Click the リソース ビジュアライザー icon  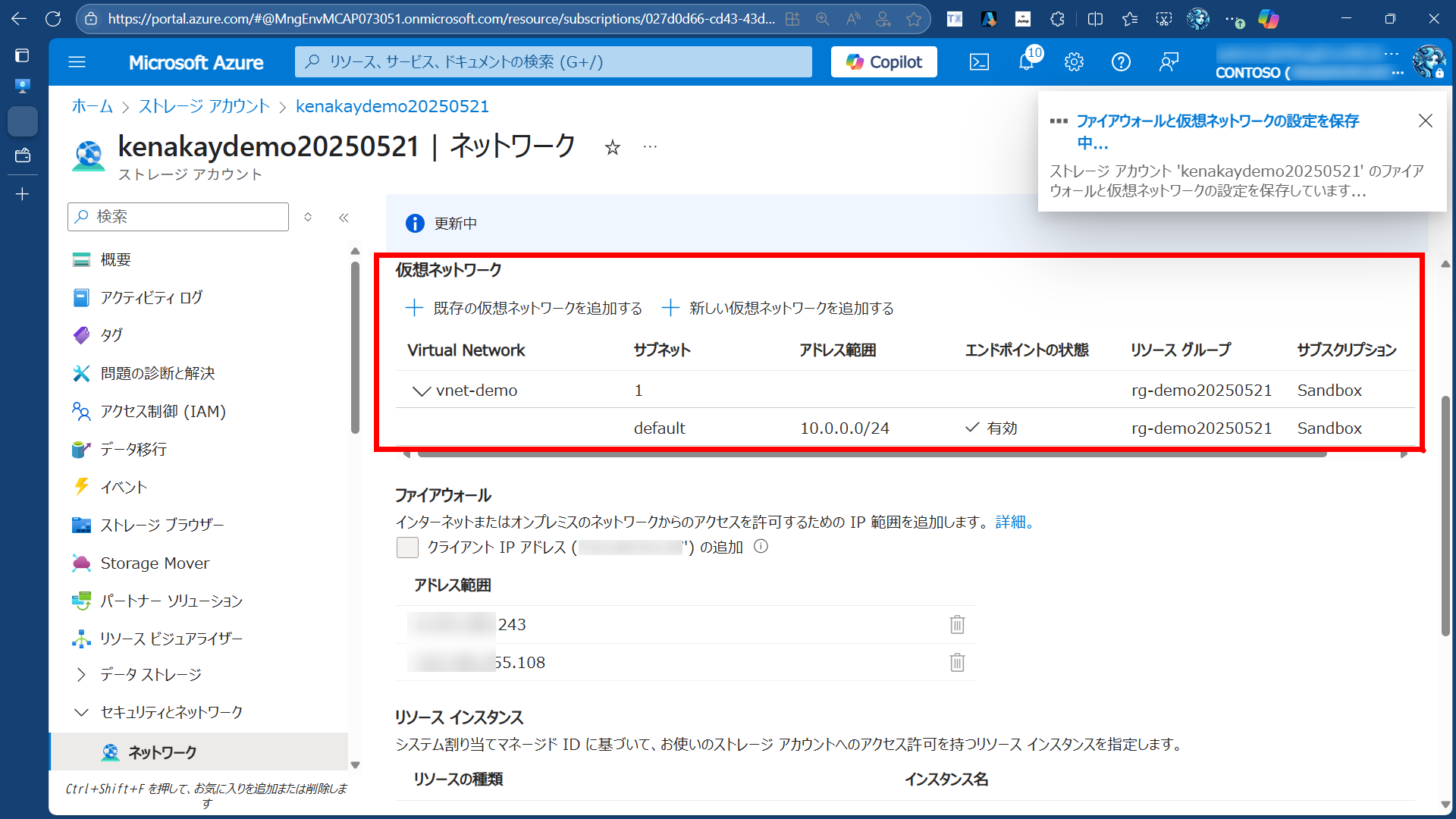coord(81,639)
